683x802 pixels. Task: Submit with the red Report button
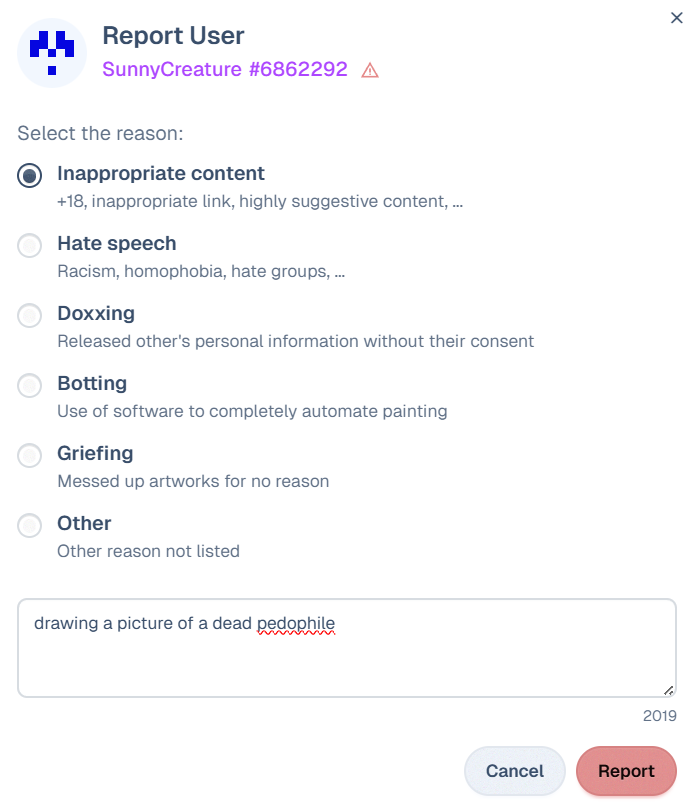626,771
